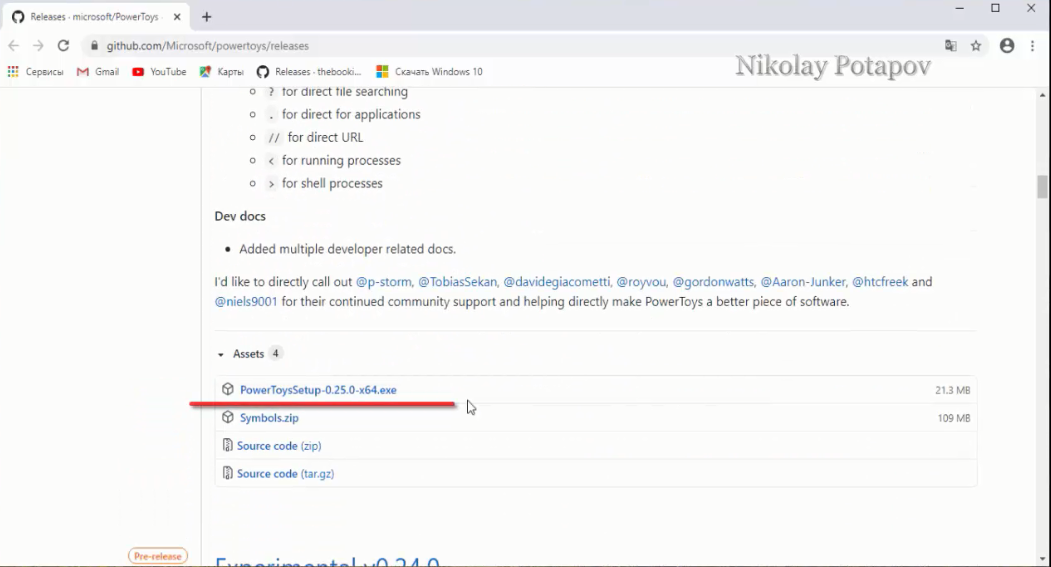This screenshot has height=567, width=1051.
Task: Click the package icon beside Symbols.zip
Action: [228, 418]
